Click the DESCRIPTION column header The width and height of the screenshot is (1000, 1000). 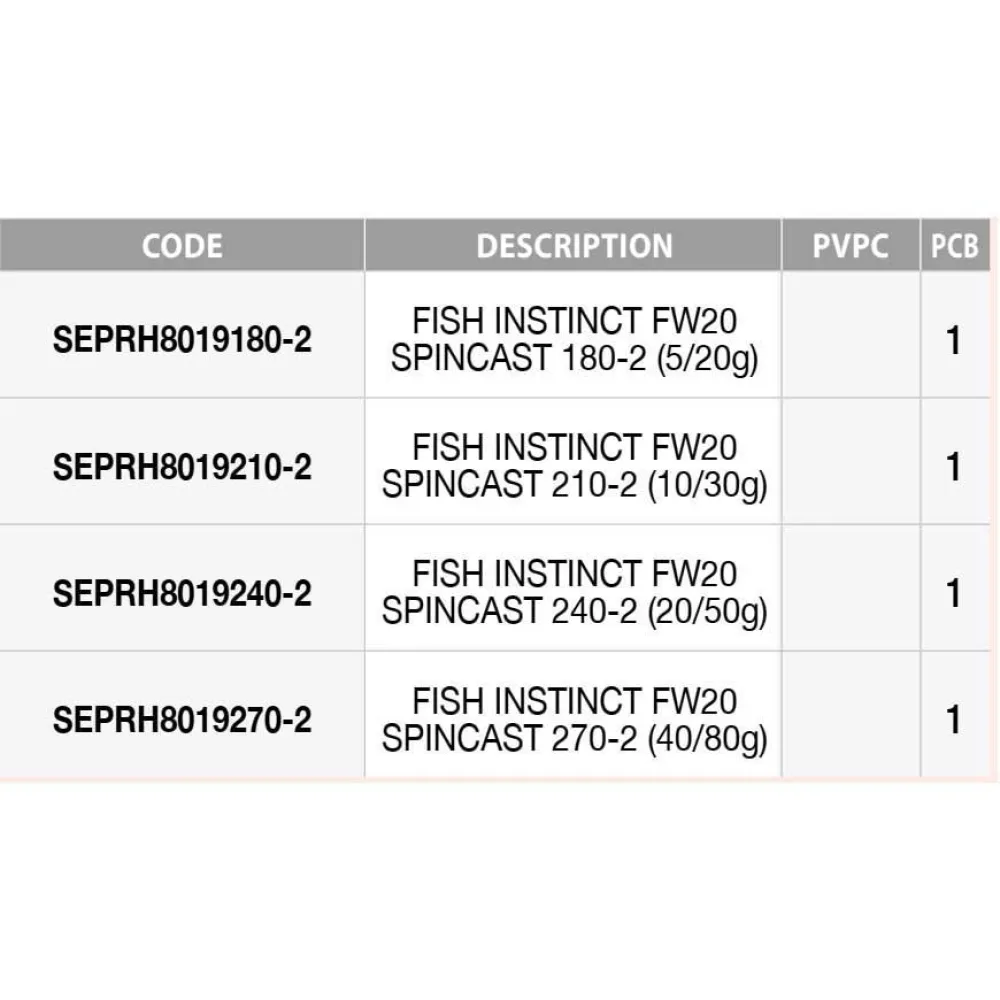click(574, 246)
